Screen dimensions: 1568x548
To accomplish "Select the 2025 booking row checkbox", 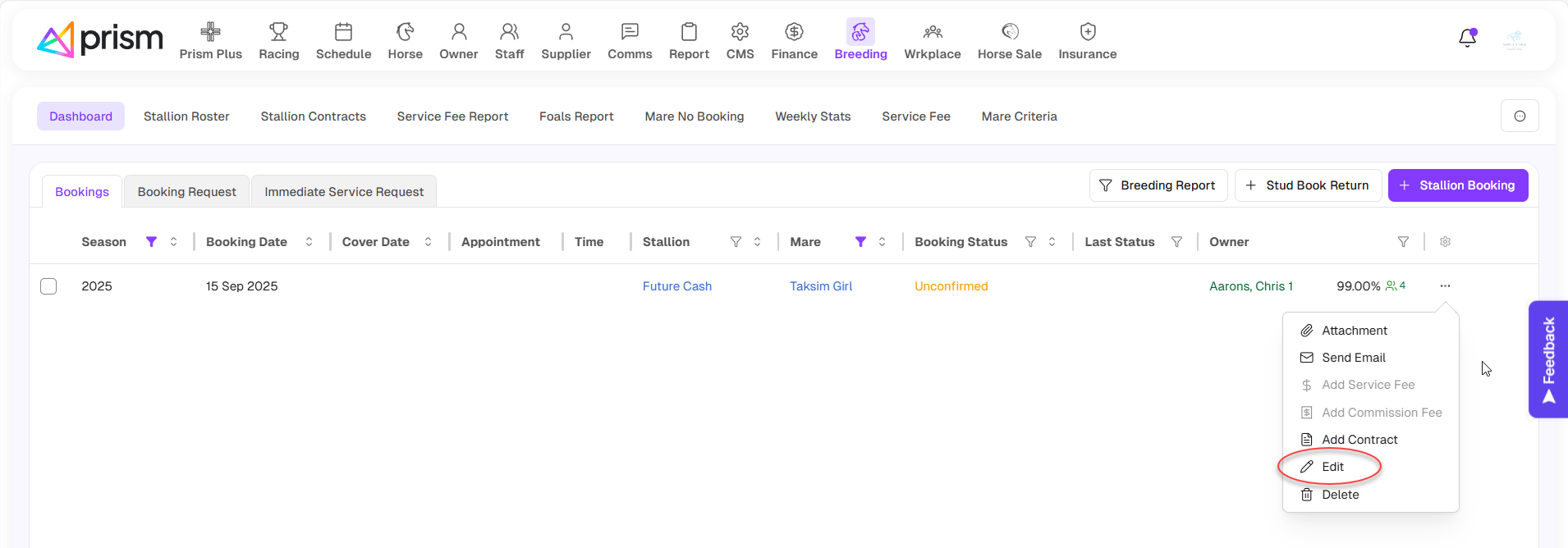I will point(48,286).
